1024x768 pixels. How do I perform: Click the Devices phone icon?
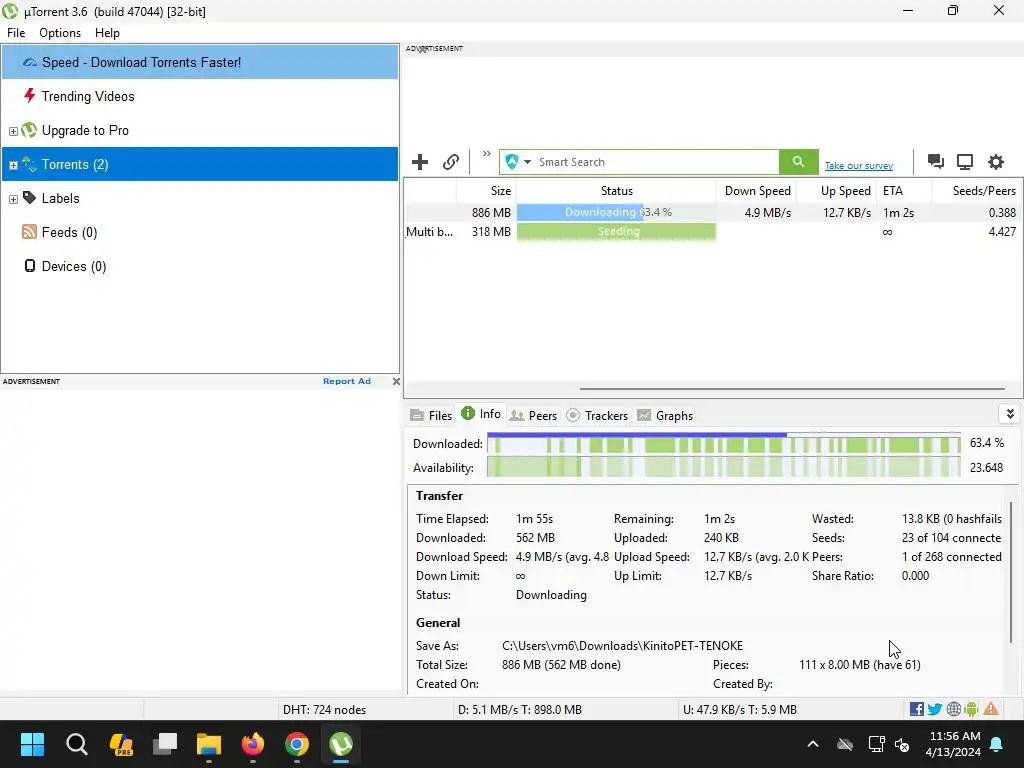click(29, 265)
